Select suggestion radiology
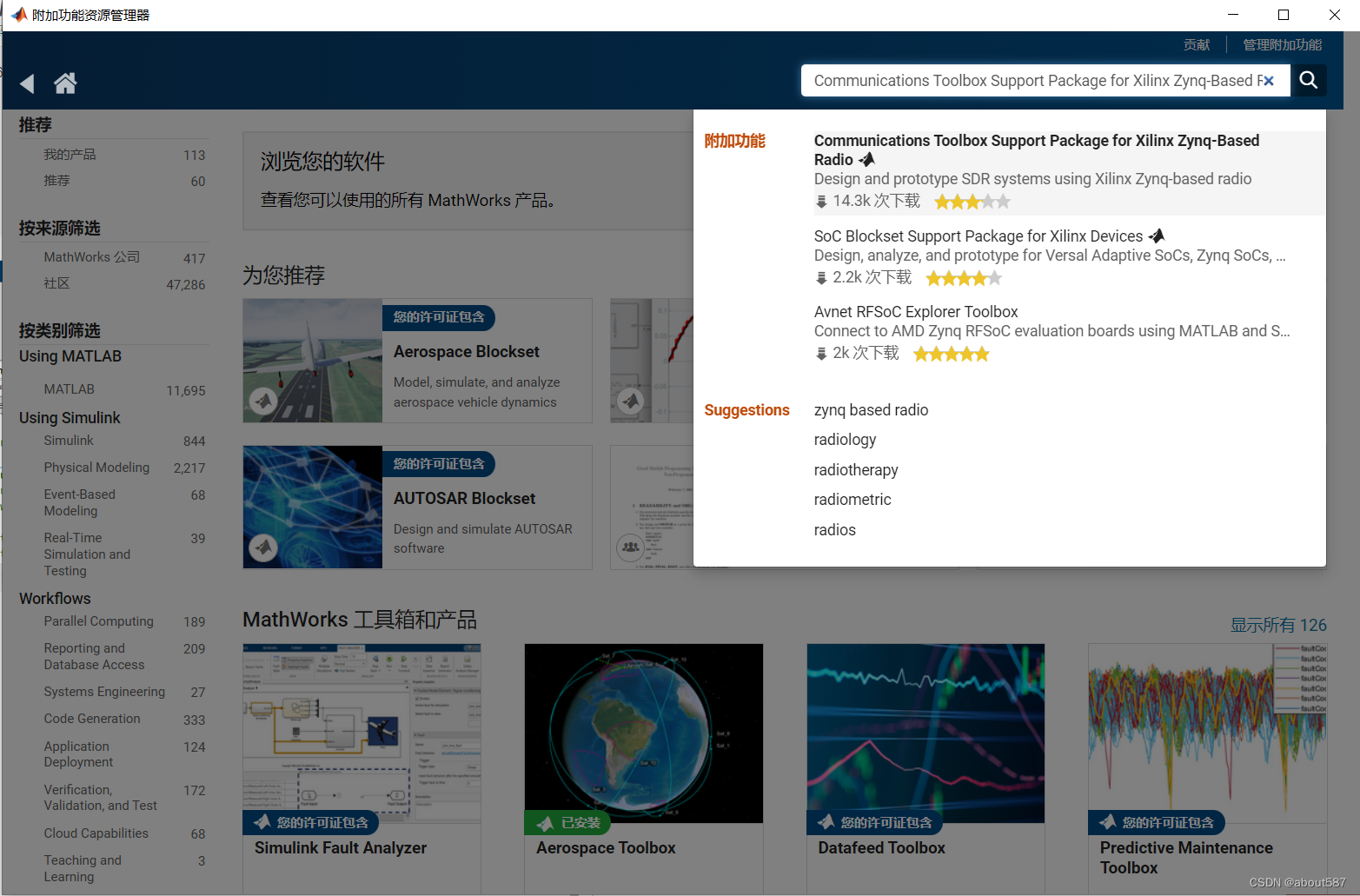The width and height of the screenshot is (1360, 896). [x=845, y=440]
